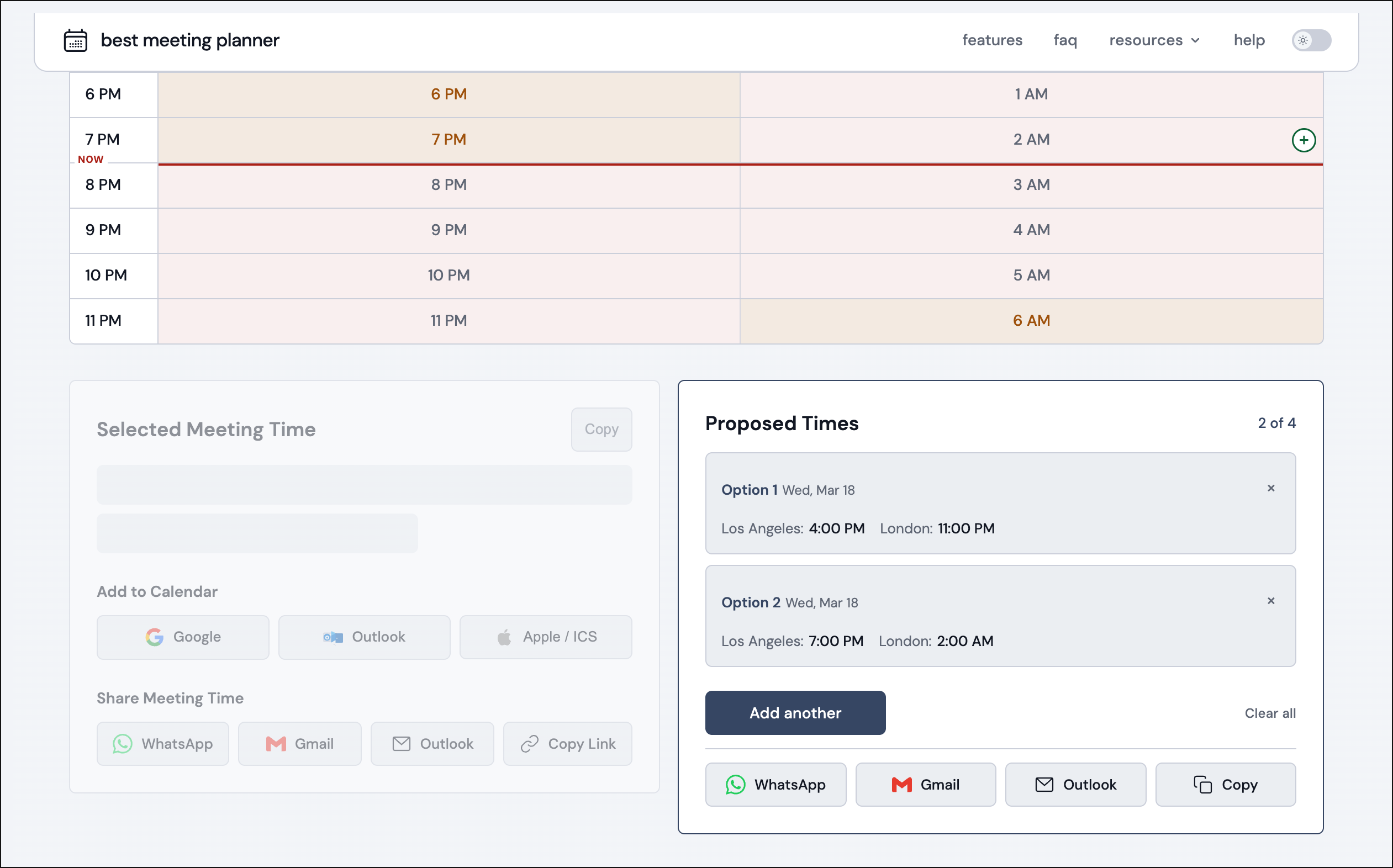Image resolution: width=1393 pixels, height=868 pixels.
Task: Navigate to the faq section
Action: pos(1065,40)
